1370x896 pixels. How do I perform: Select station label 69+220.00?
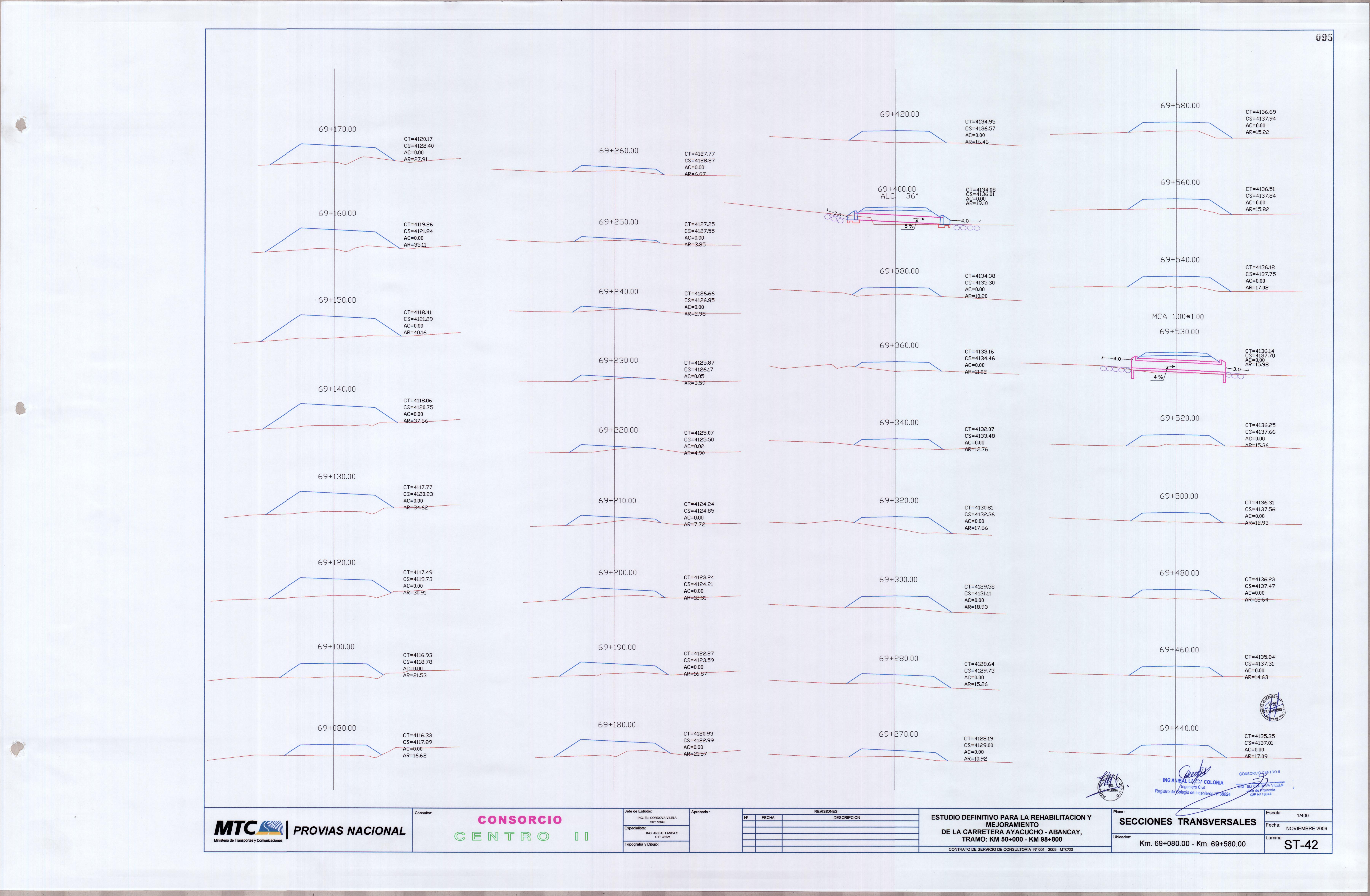pyautogui.click(x=618, y=430)
